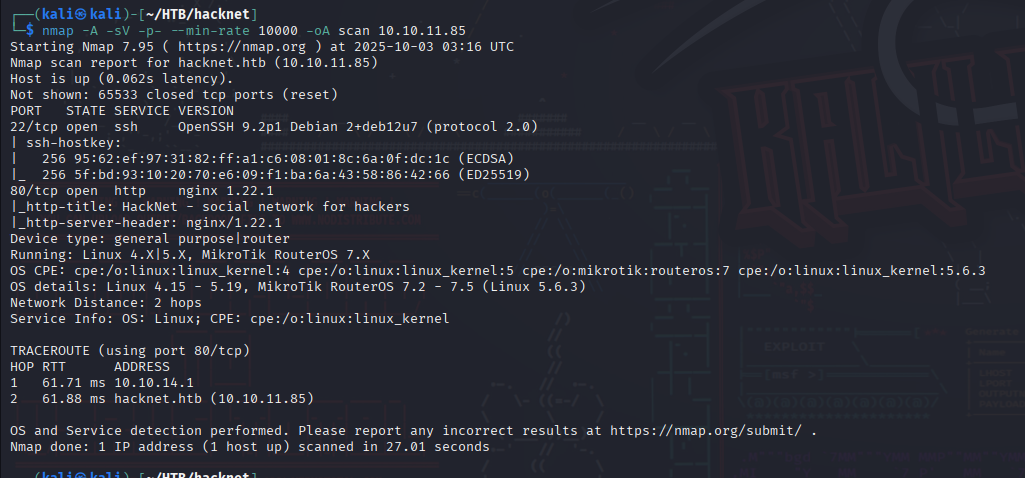Click the HackNet http-title line
Screen dimensions: 1025x478
pyautogui.click(x=210, y=207)
